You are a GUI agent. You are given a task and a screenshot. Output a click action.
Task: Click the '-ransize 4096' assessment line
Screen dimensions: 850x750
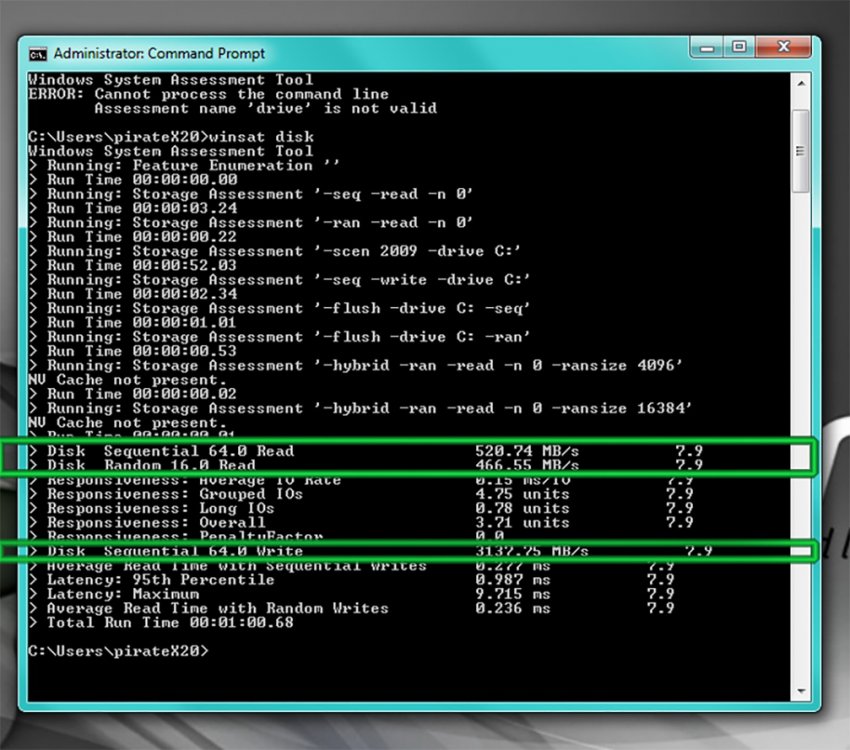pos(356,365)
